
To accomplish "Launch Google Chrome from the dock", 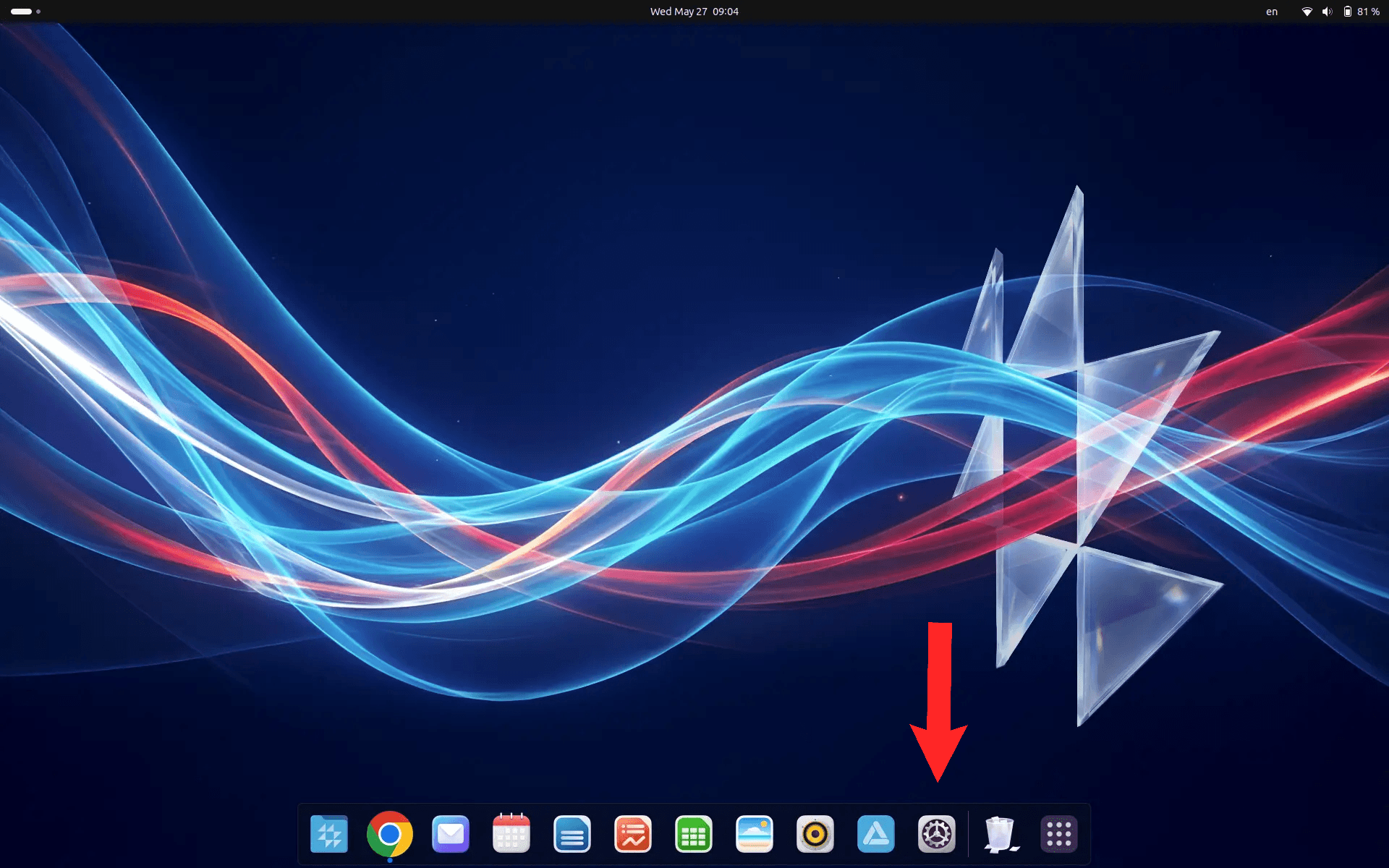I will tap(390, 834).
